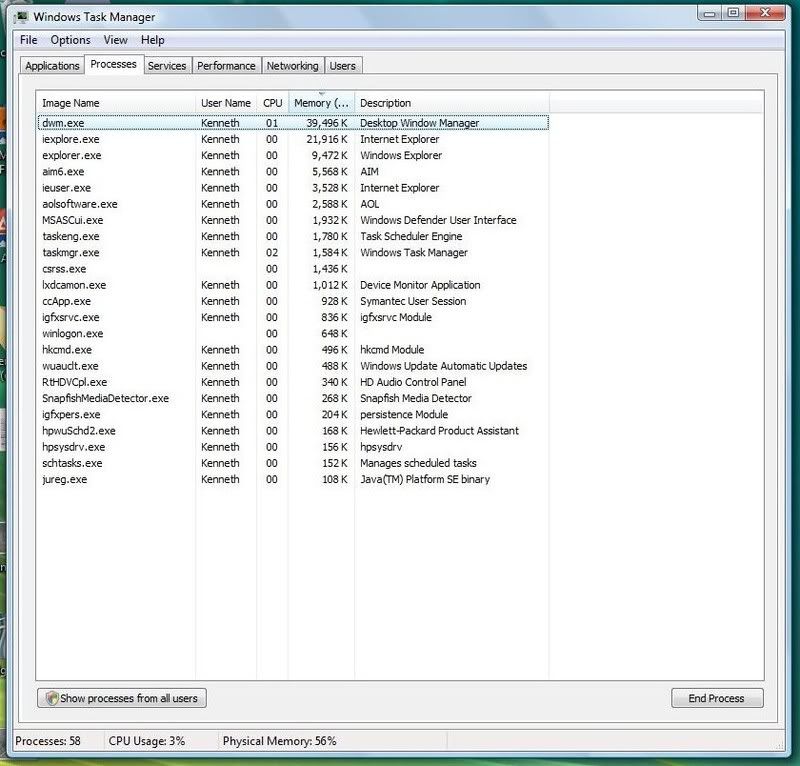Select the RtHDVCpl.exe process

293,382
